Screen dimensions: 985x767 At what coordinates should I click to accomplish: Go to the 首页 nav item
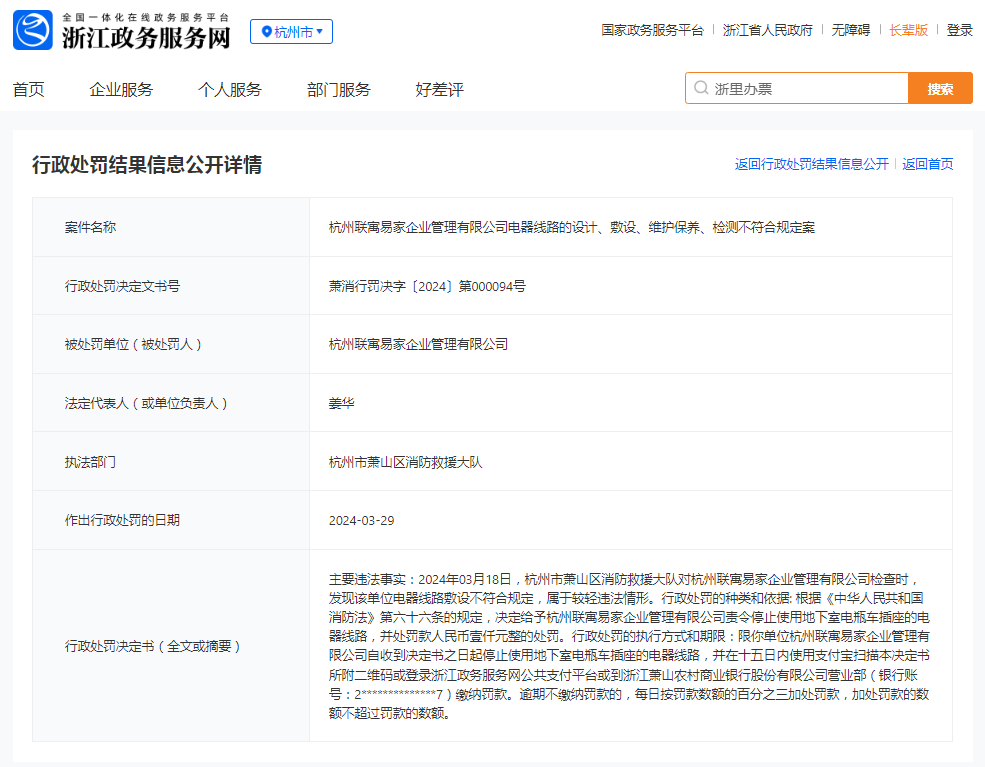point(29,90)
